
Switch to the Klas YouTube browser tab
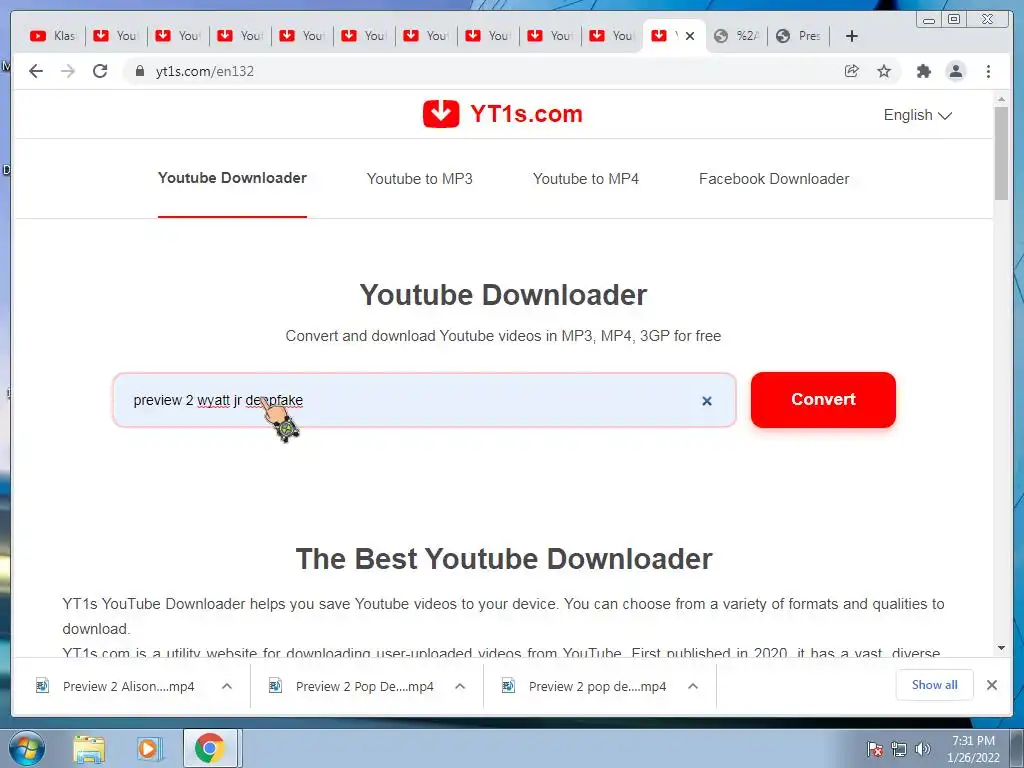pos(53,36)
